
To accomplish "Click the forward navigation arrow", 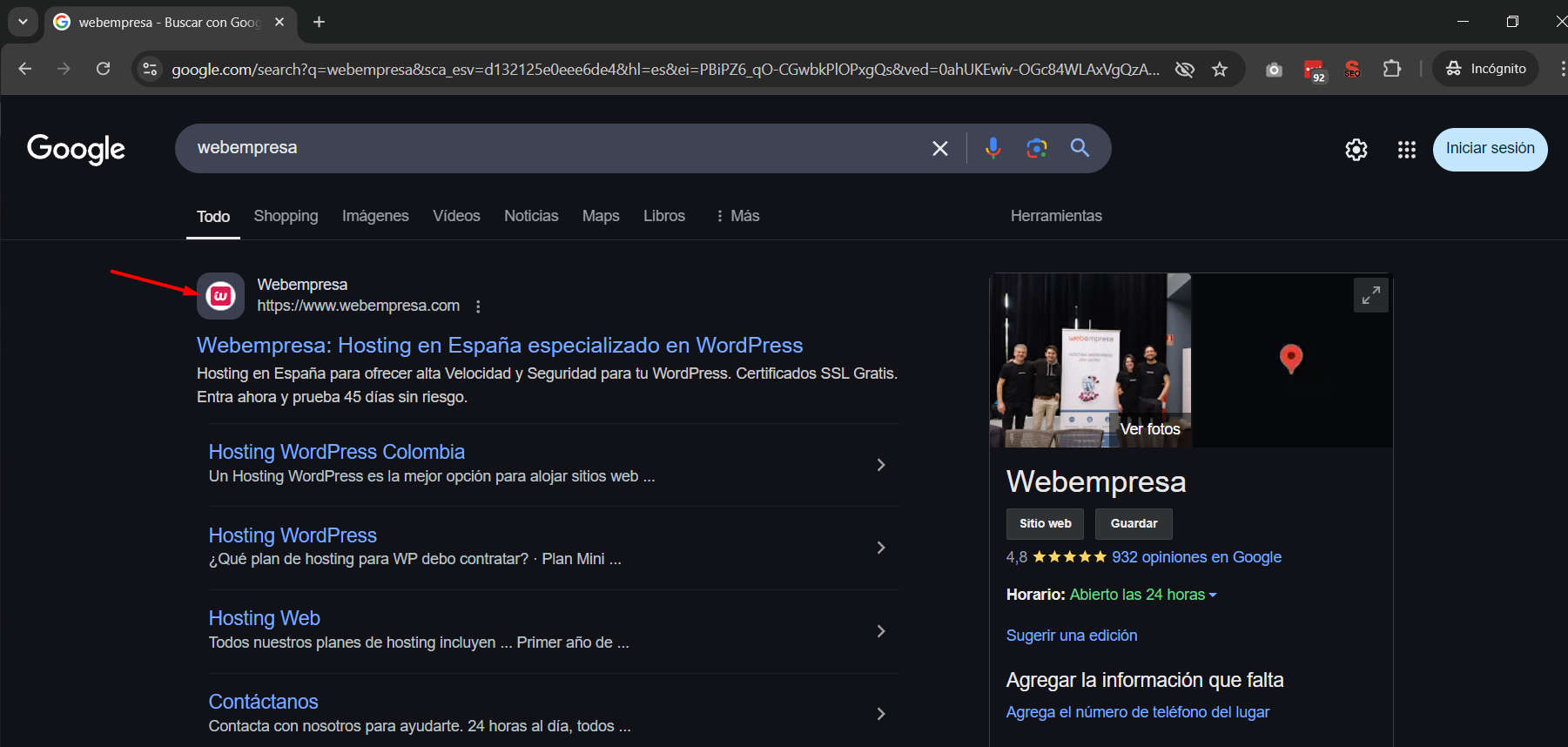I will pos(64,69).
